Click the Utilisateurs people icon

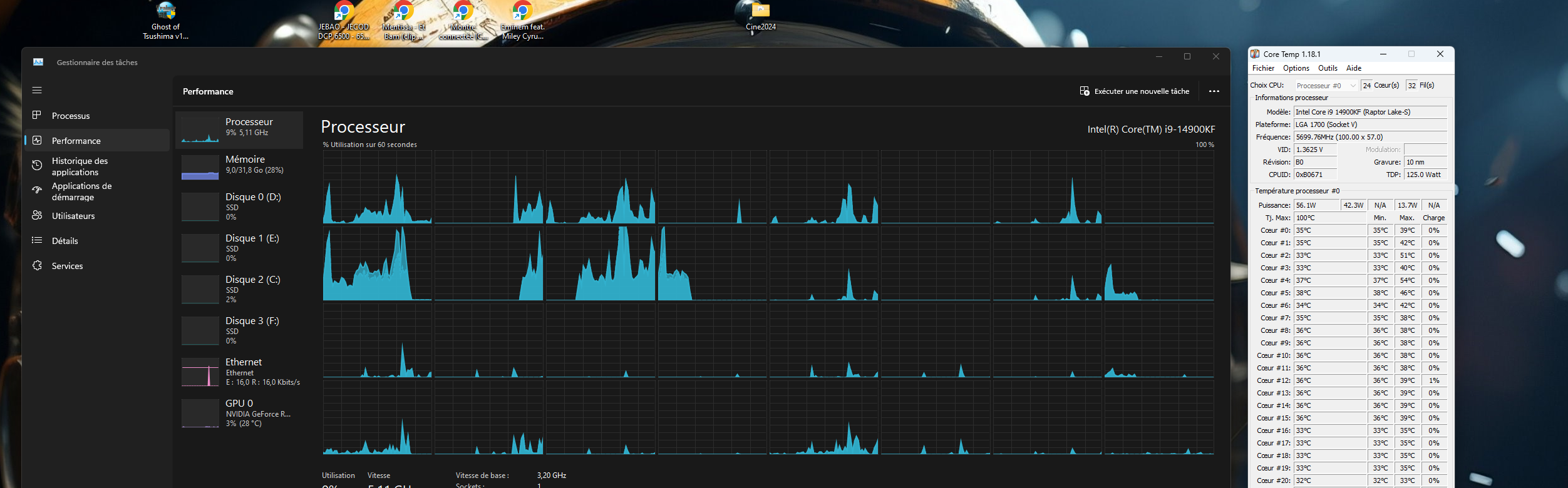(x=37, y=215)
